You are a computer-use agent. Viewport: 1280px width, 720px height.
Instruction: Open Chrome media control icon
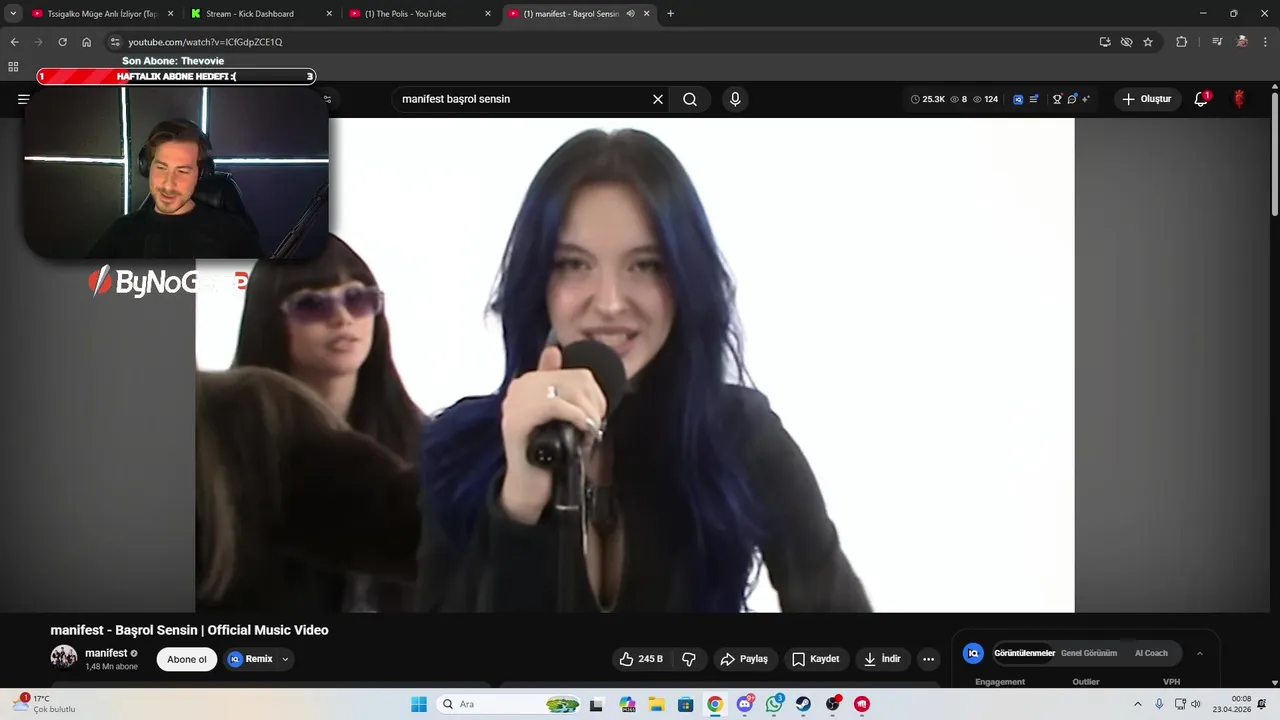tap(1217, 42)
